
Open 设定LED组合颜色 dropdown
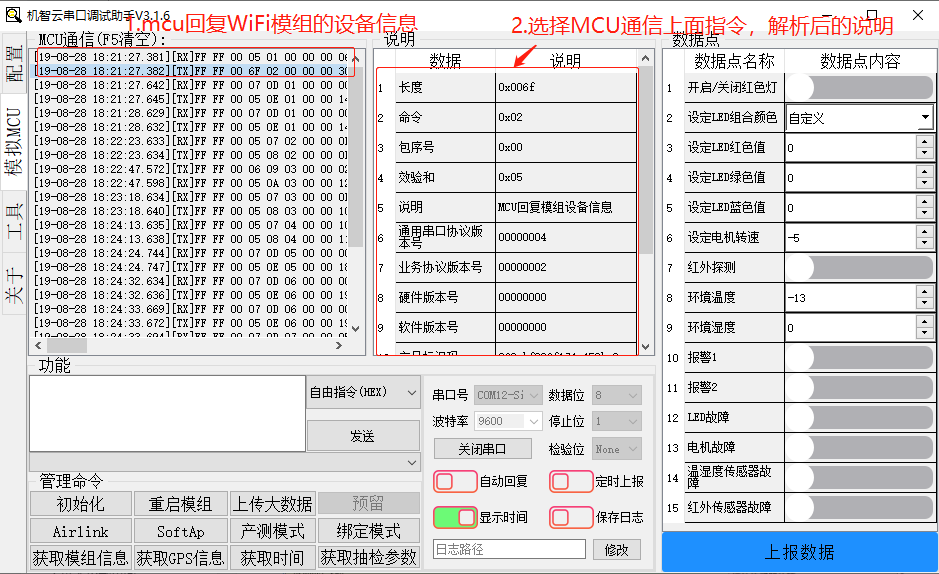[859, 118]
